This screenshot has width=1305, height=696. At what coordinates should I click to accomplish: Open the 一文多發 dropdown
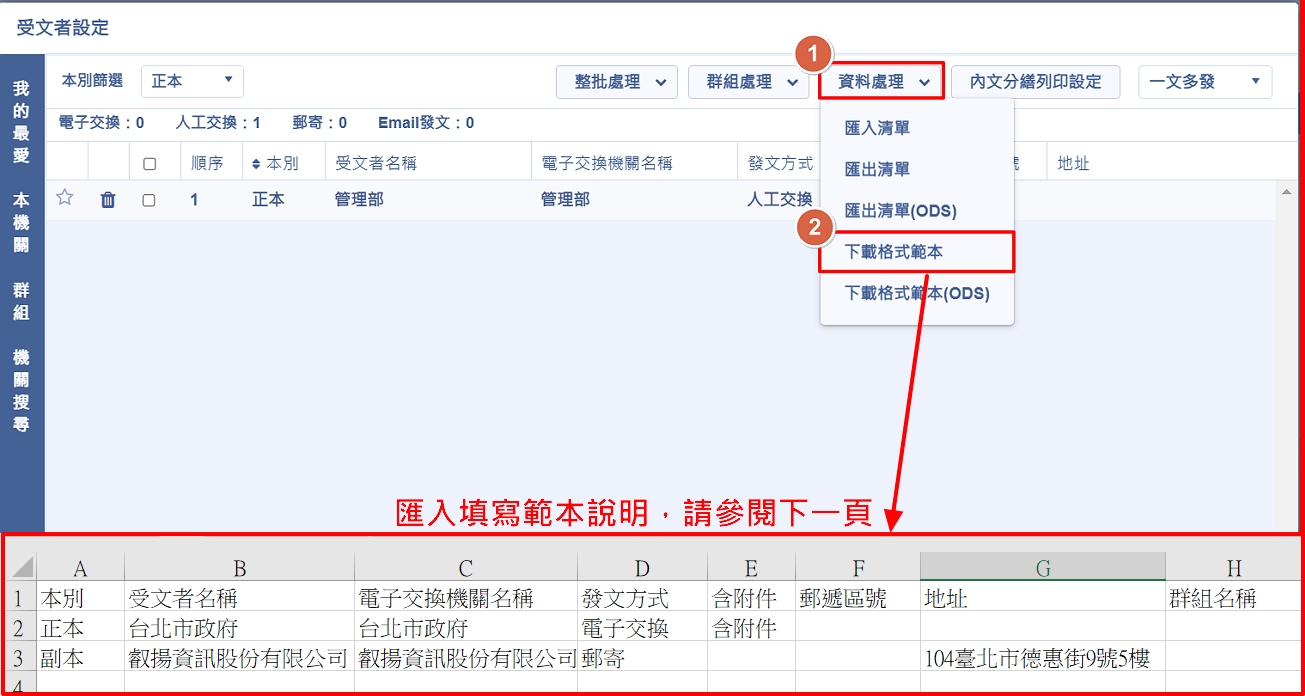(1204, 82)
